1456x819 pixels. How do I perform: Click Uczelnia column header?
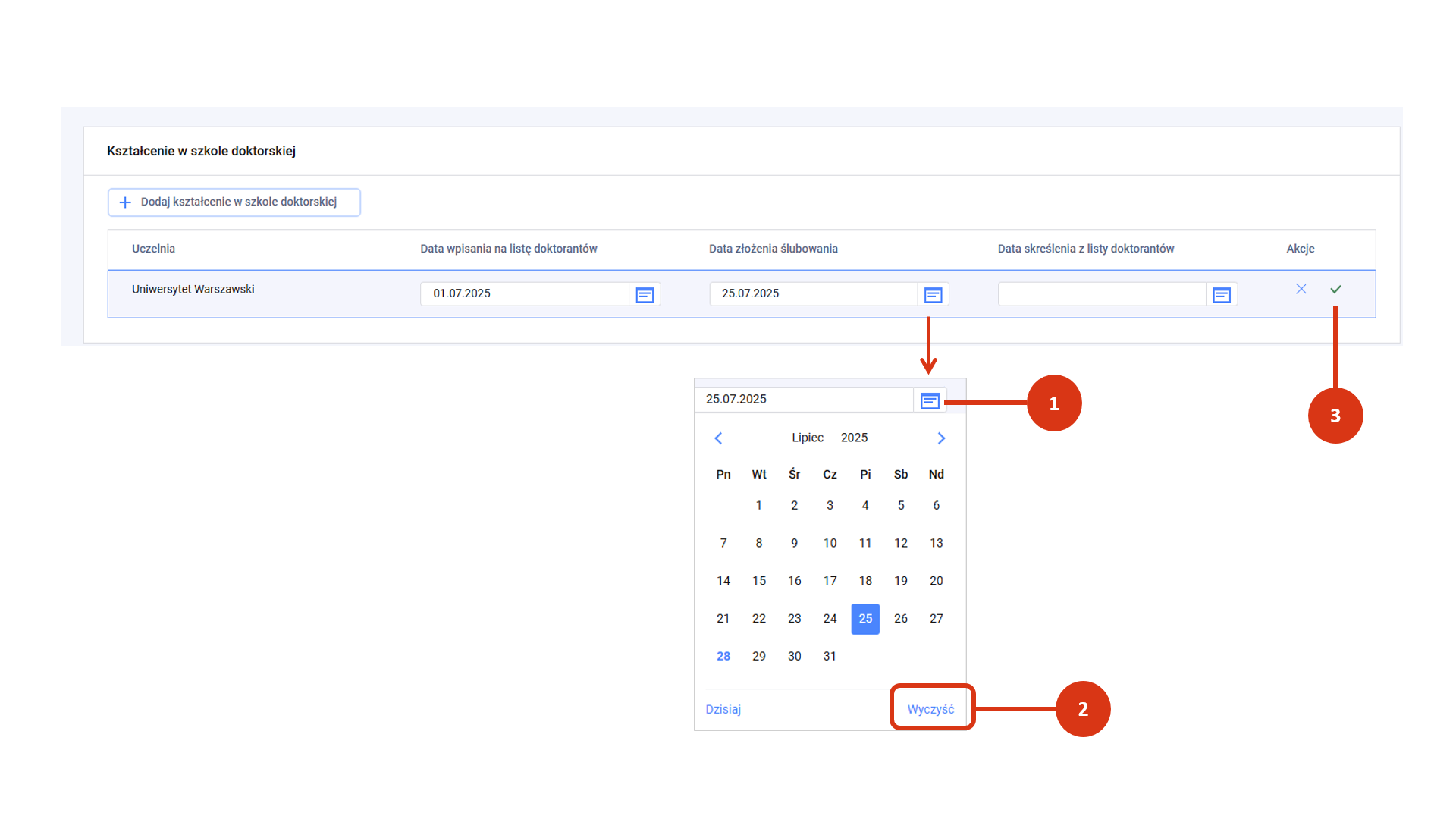coord(153,249)
